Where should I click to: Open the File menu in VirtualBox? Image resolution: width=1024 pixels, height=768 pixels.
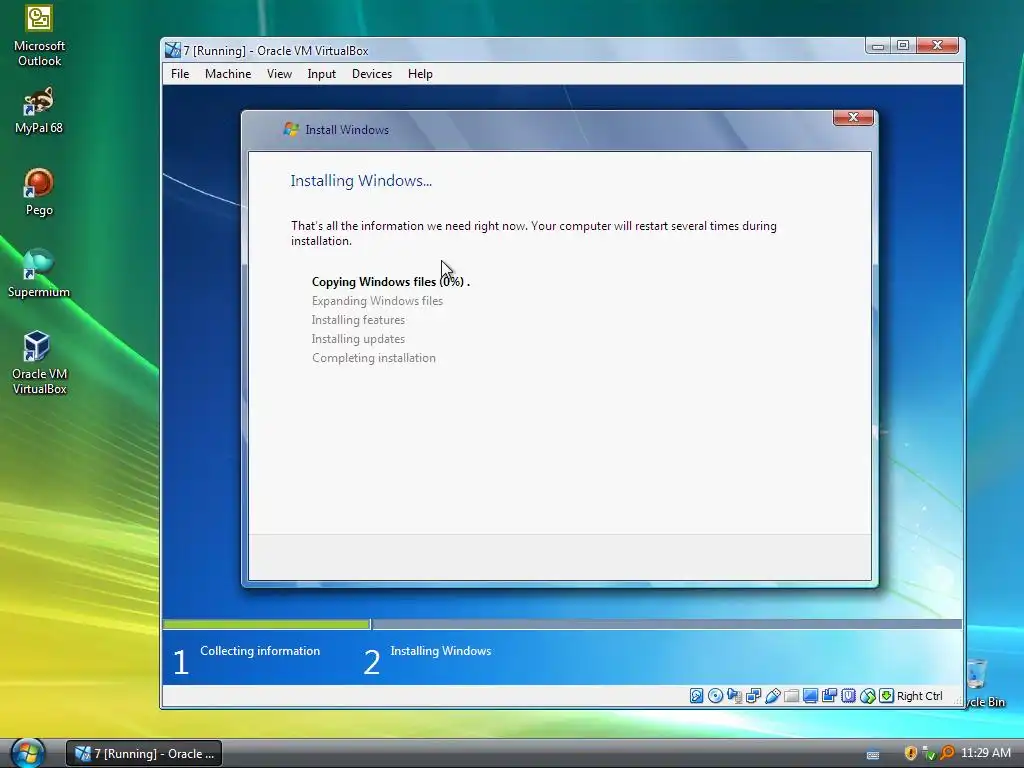point(180,74)
